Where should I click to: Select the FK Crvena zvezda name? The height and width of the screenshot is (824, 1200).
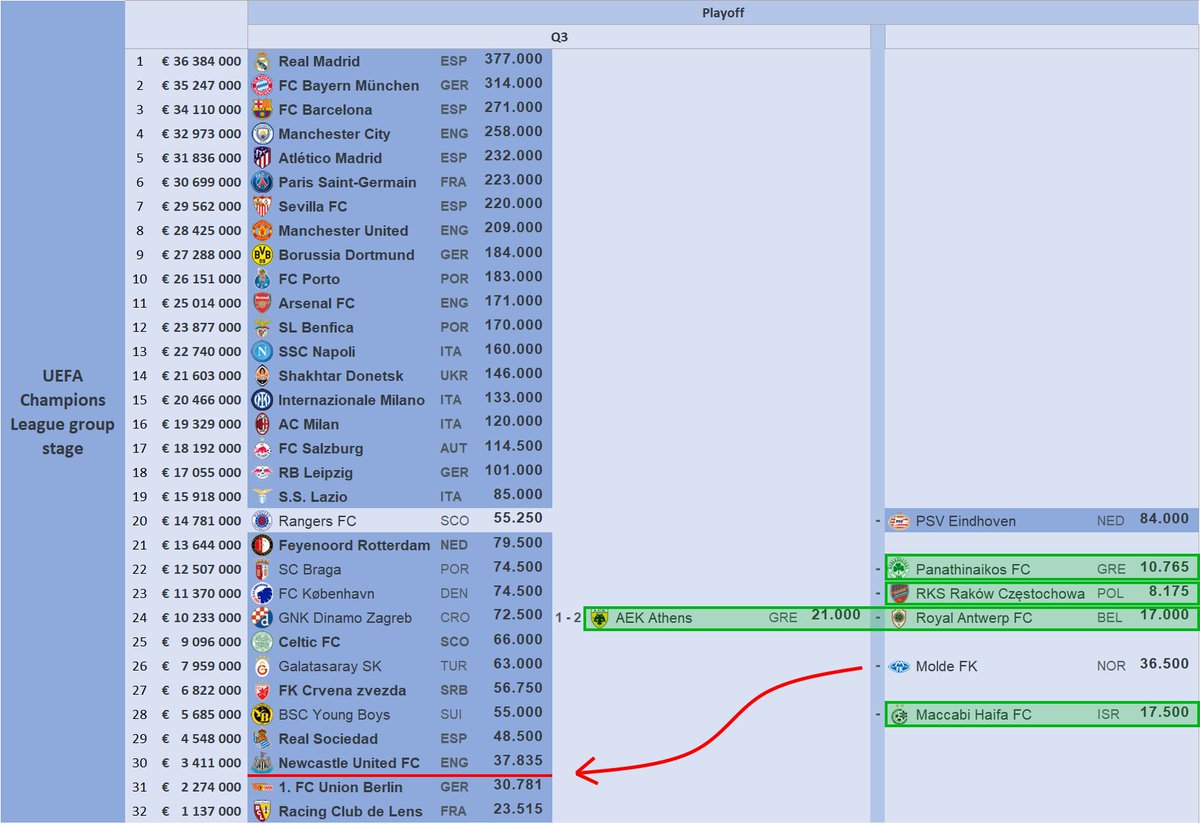click(342, 690)
